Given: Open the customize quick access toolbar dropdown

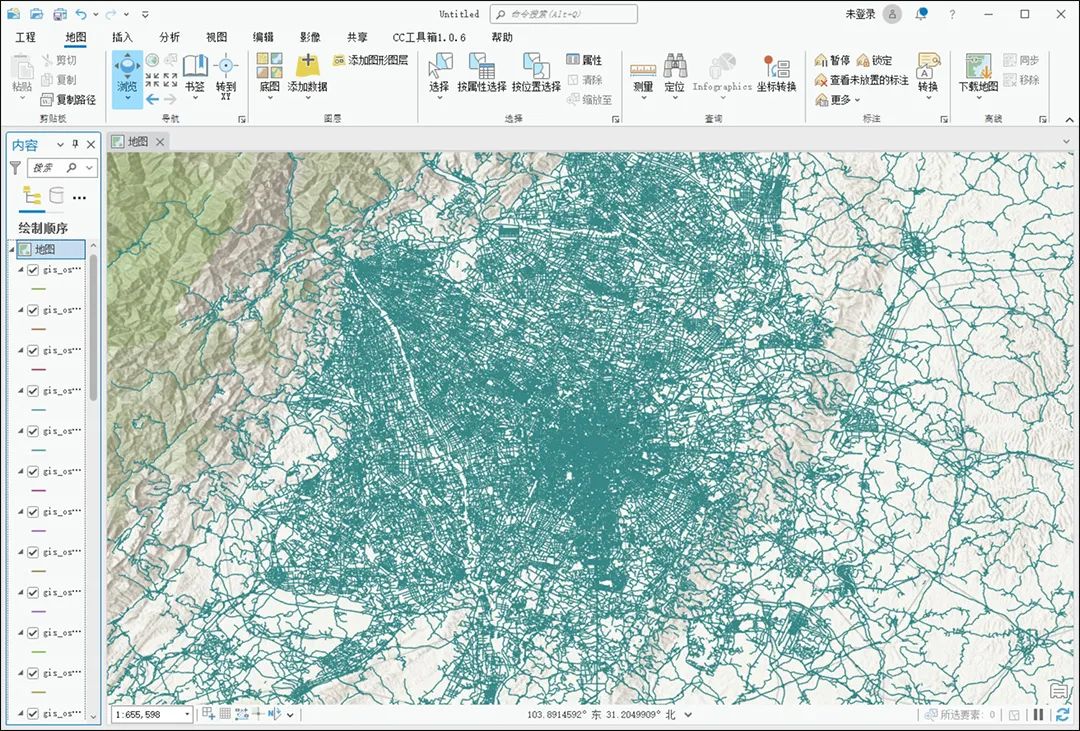Looking at the screenshot, I should pyautogui.click(x=145, y=14).
